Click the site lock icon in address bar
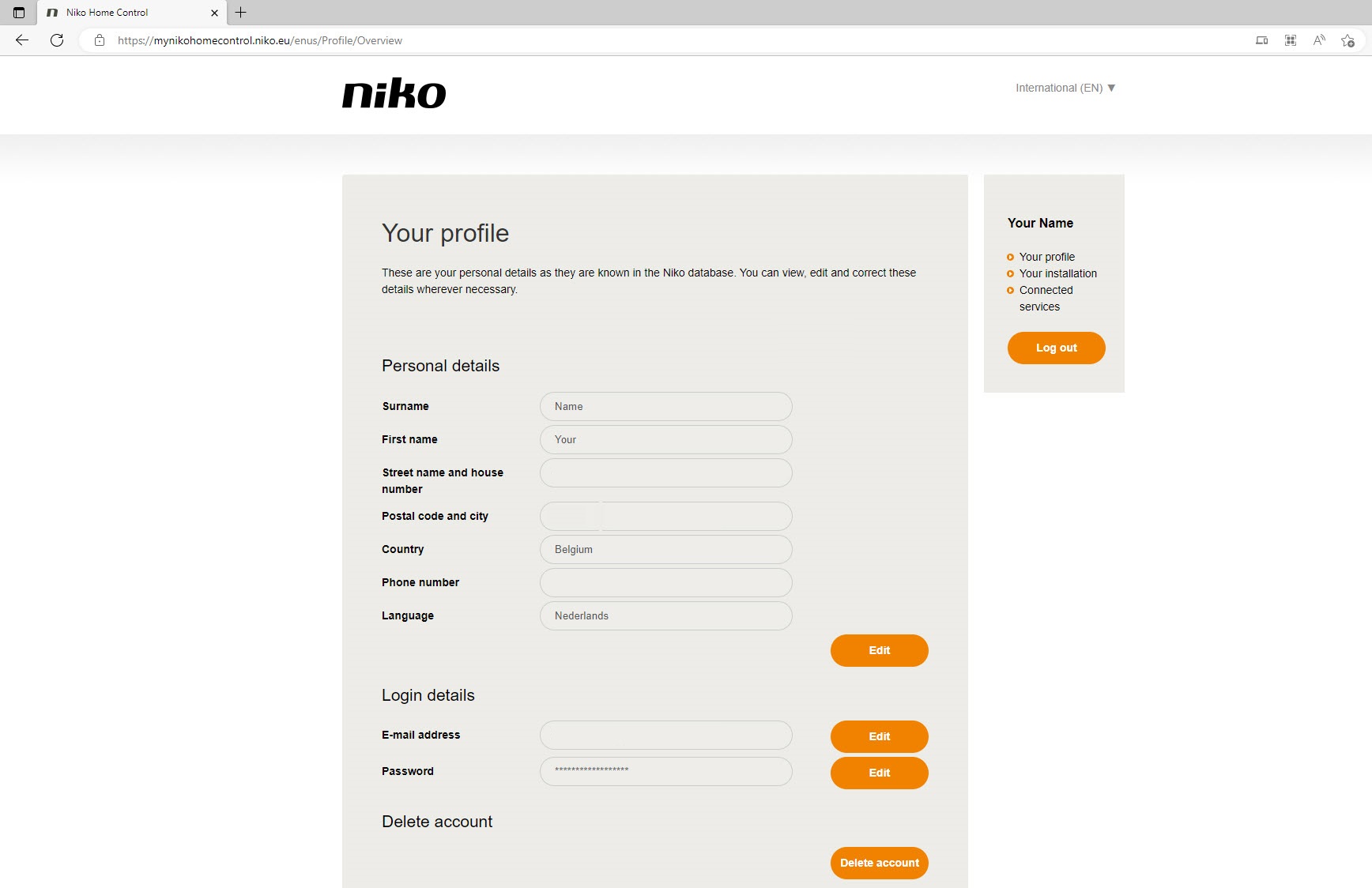This screenshot has height=888, width=1372. pos(100,40)
